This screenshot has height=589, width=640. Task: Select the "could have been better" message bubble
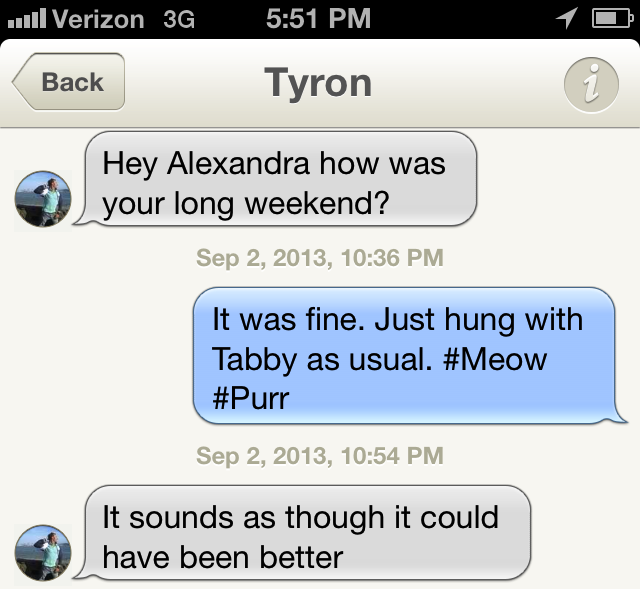(306, 536)
